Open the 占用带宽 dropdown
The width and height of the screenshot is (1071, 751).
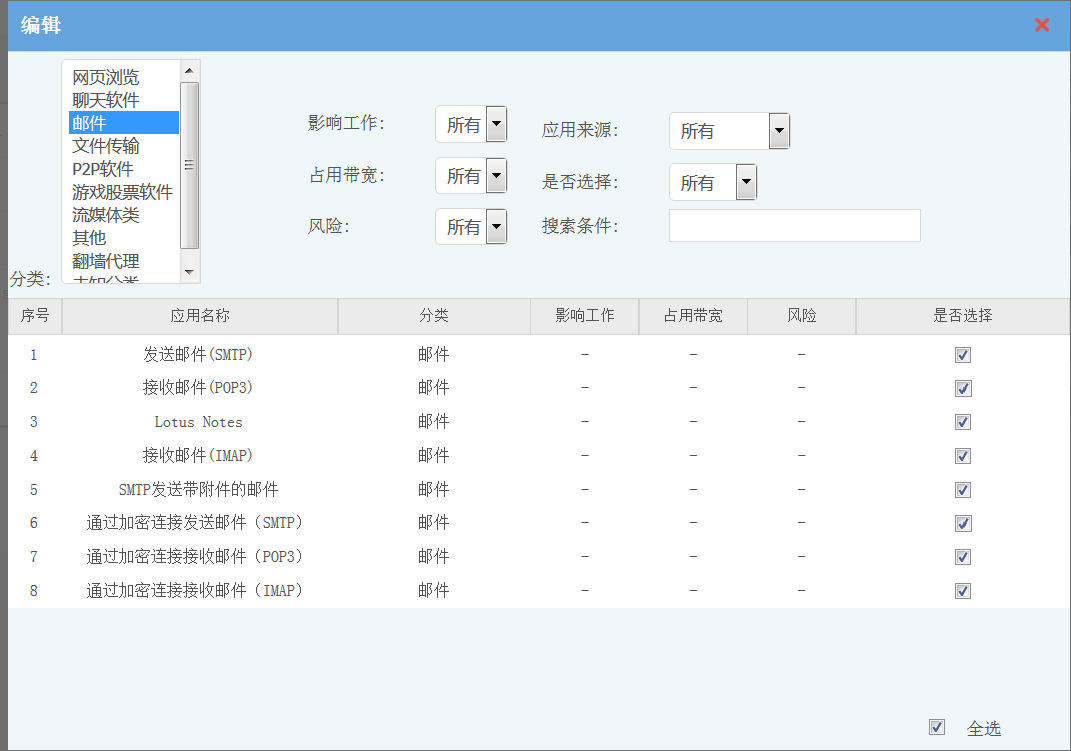coord(495,176)
